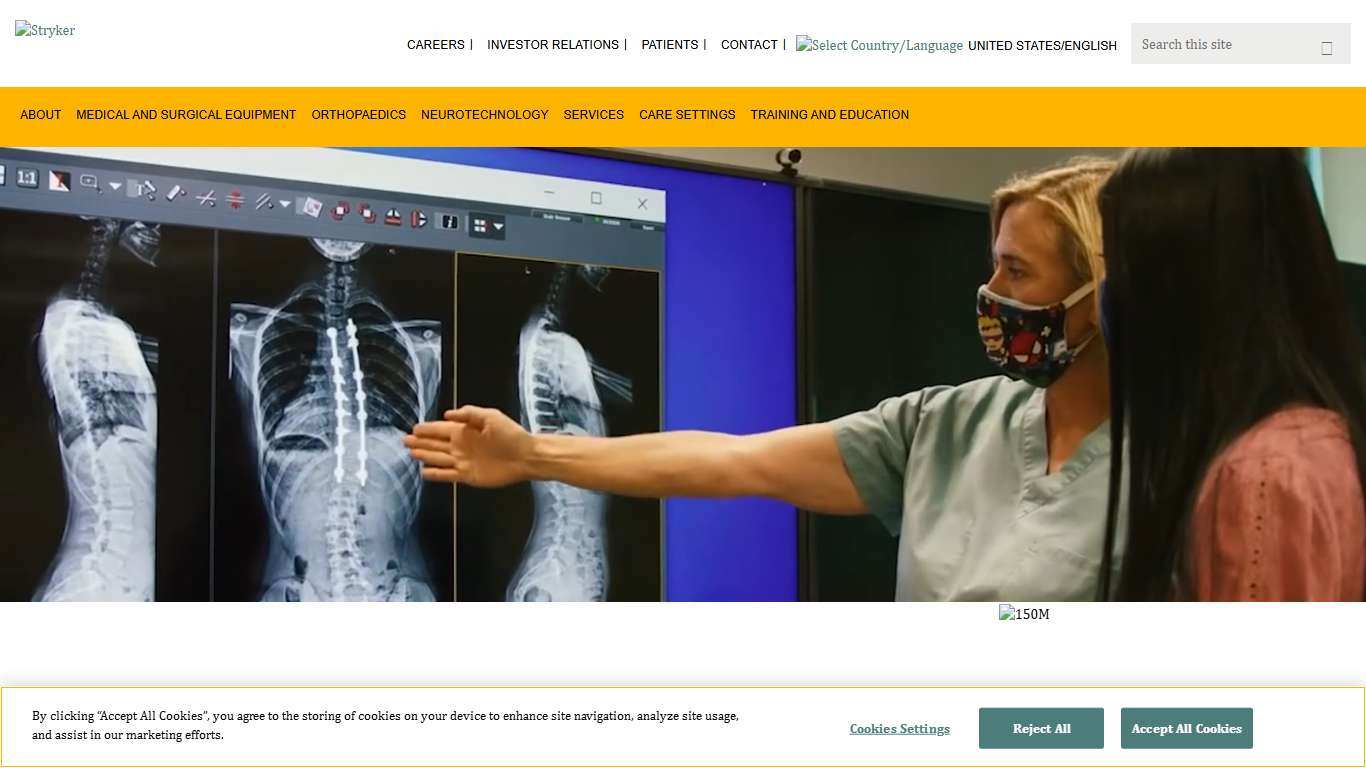
Task: Select the angle measurement tool icon
Action: tap(206, 197)
